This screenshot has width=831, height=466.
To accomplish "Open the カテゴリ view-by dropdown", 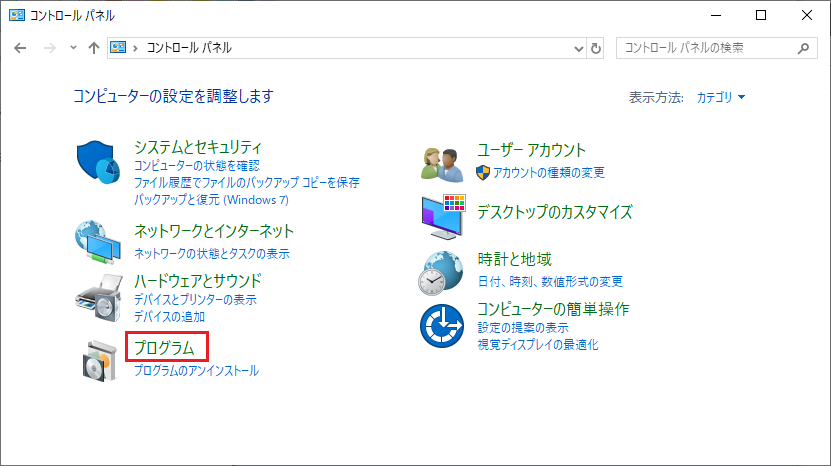I will pyautogui.click(x=721, y=97).
